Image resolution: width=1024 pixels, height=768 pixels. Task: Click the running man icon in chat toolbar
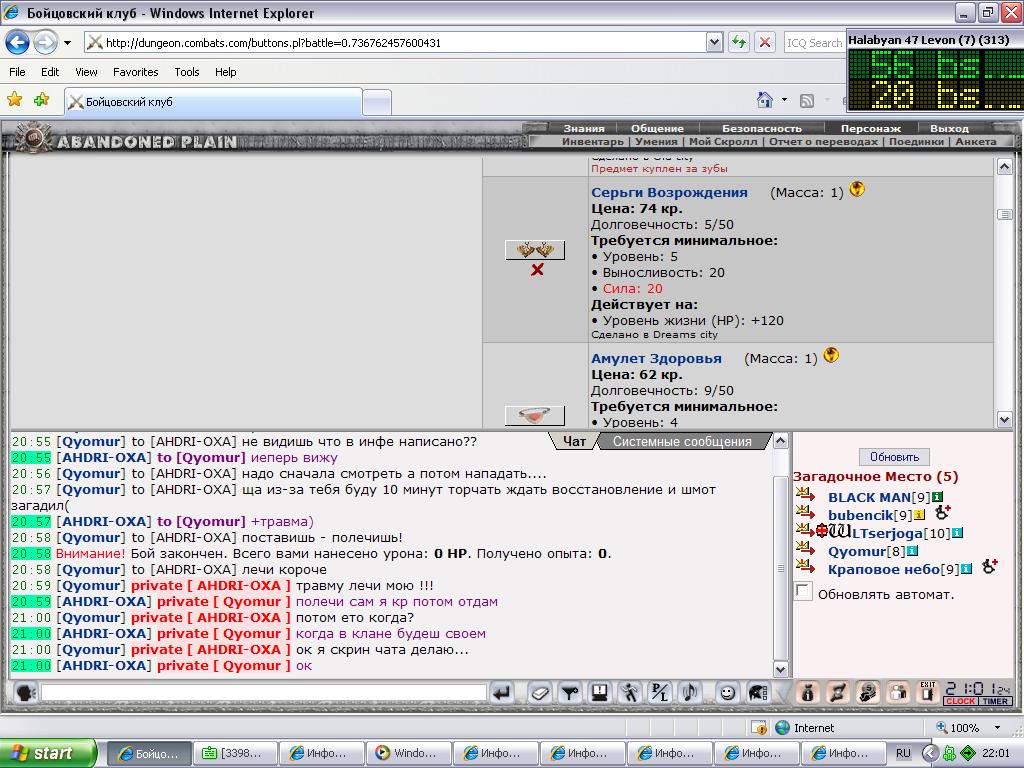630,693
